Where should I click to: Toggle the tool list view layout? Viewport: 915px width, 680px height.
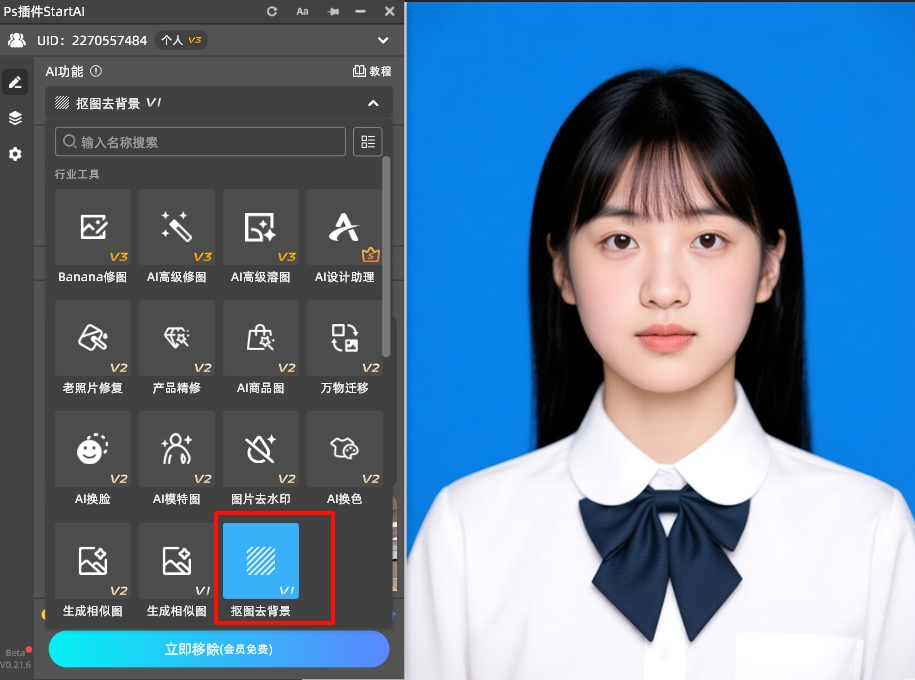[368, 142]
